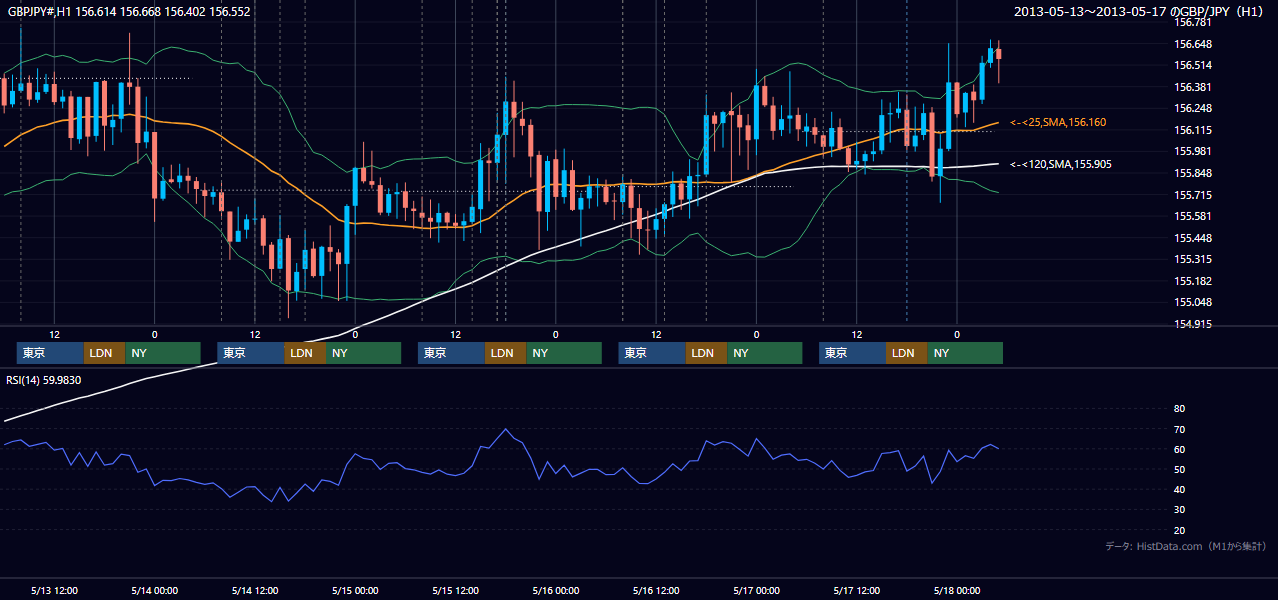Click the 5/15 00:00 time axis label
1278x600 pixels.
pos(355,590)
